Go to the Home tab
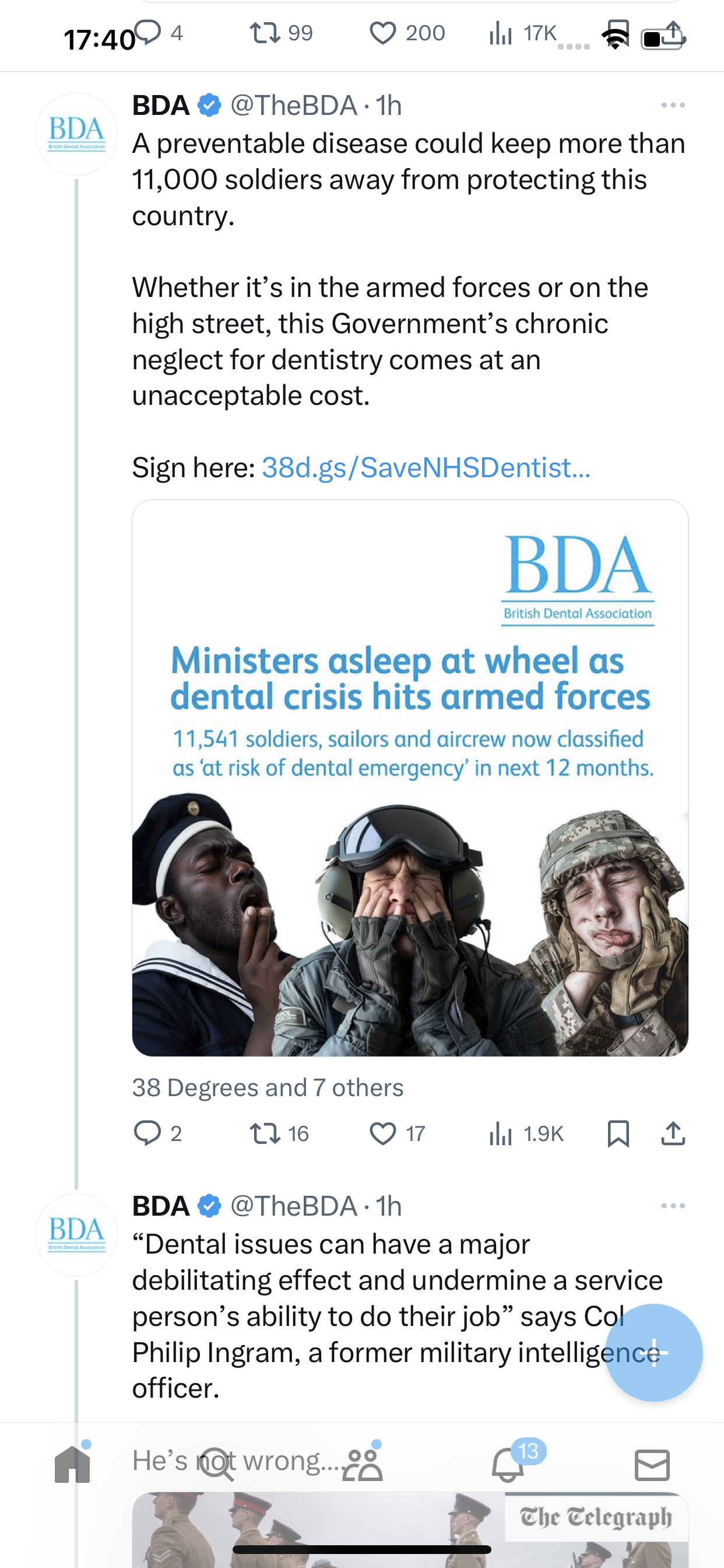Screen dimensions: 724x1568 pos(72,1464)
